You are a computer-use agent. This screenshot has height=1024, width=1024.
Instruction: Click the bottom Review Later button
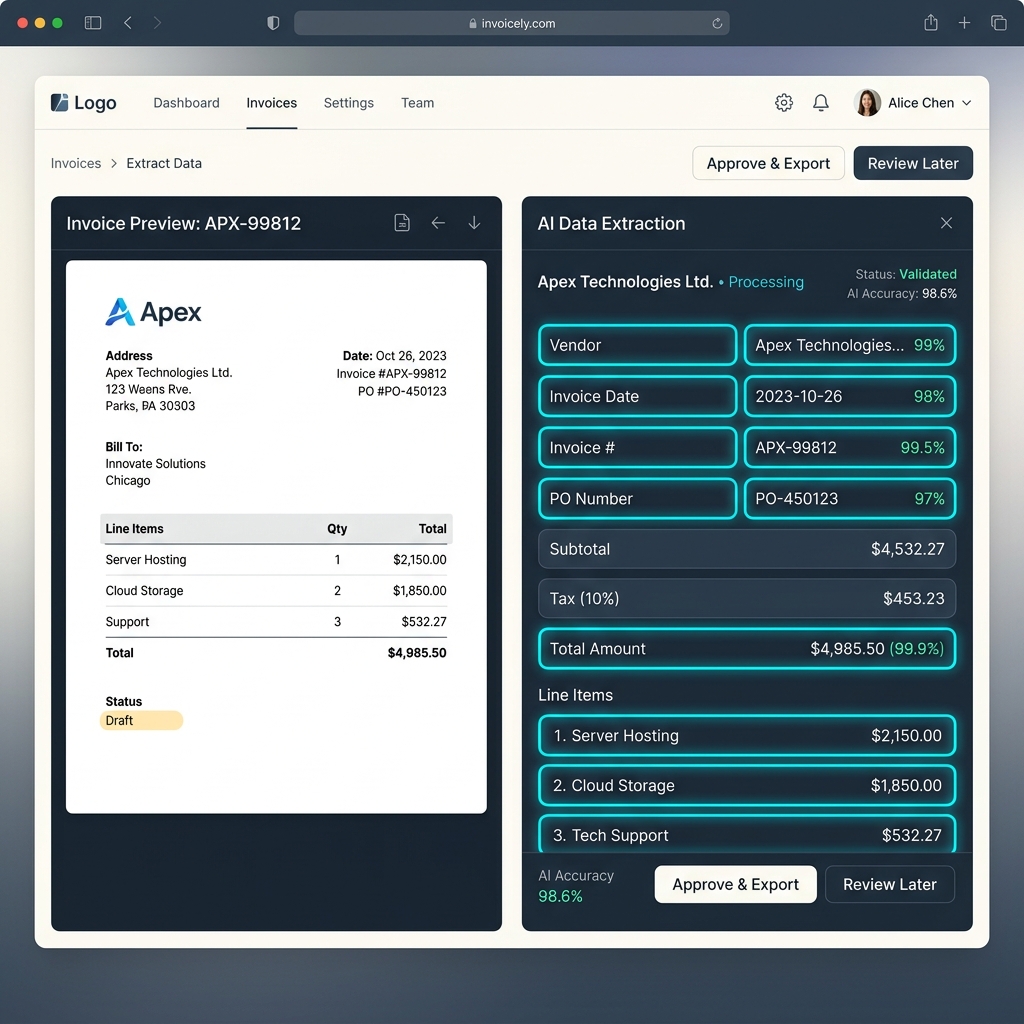click(889, 884)
